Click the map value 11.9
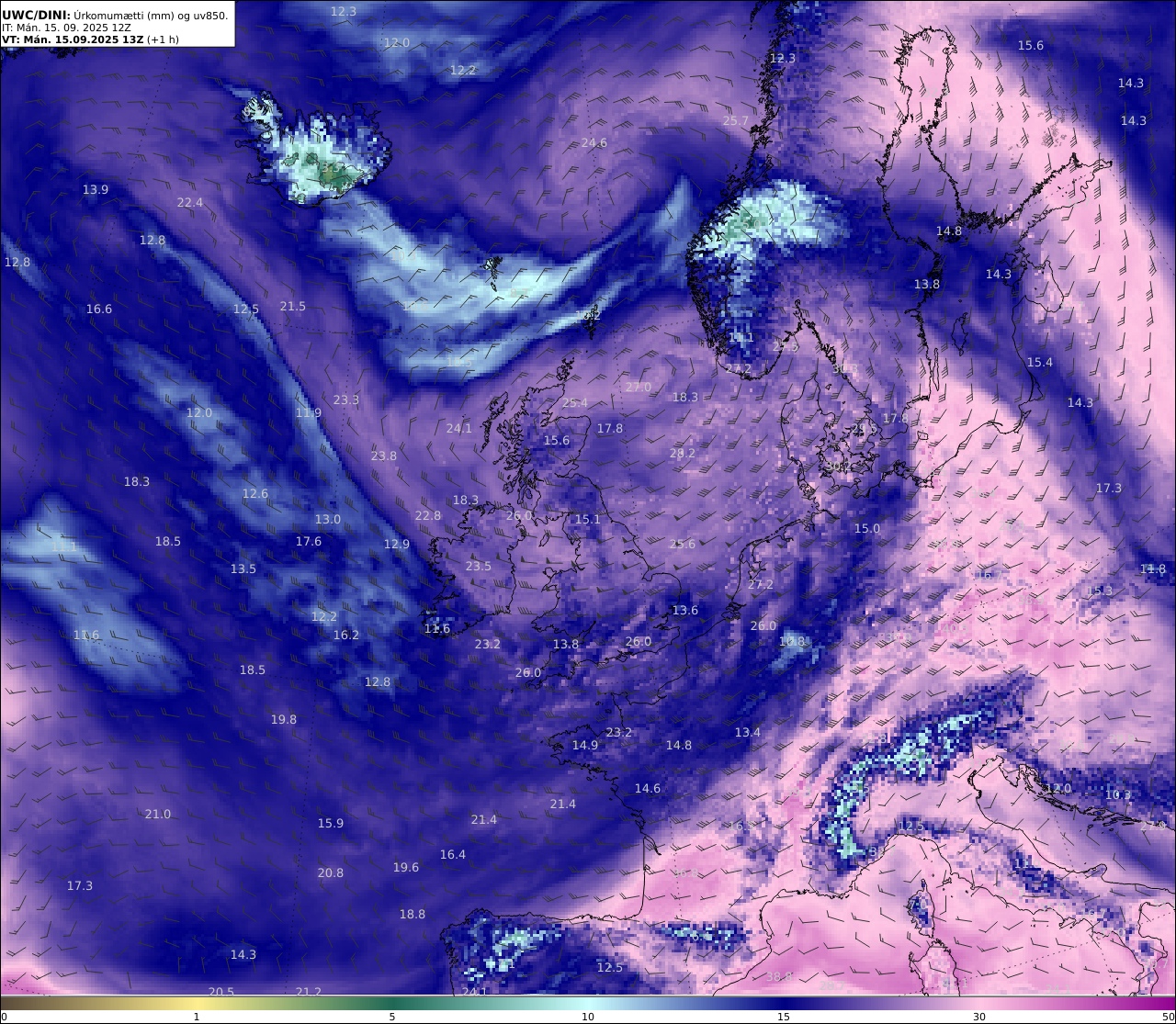 pyautogui.click(x=309, y=412)
